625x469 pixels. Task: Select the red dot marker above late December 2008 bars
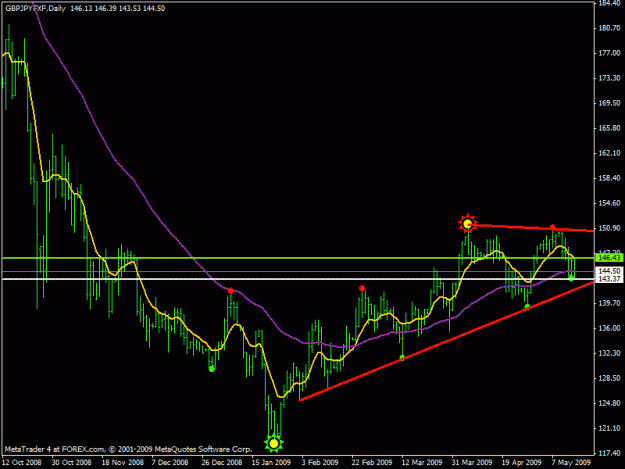tap(231, 291)
